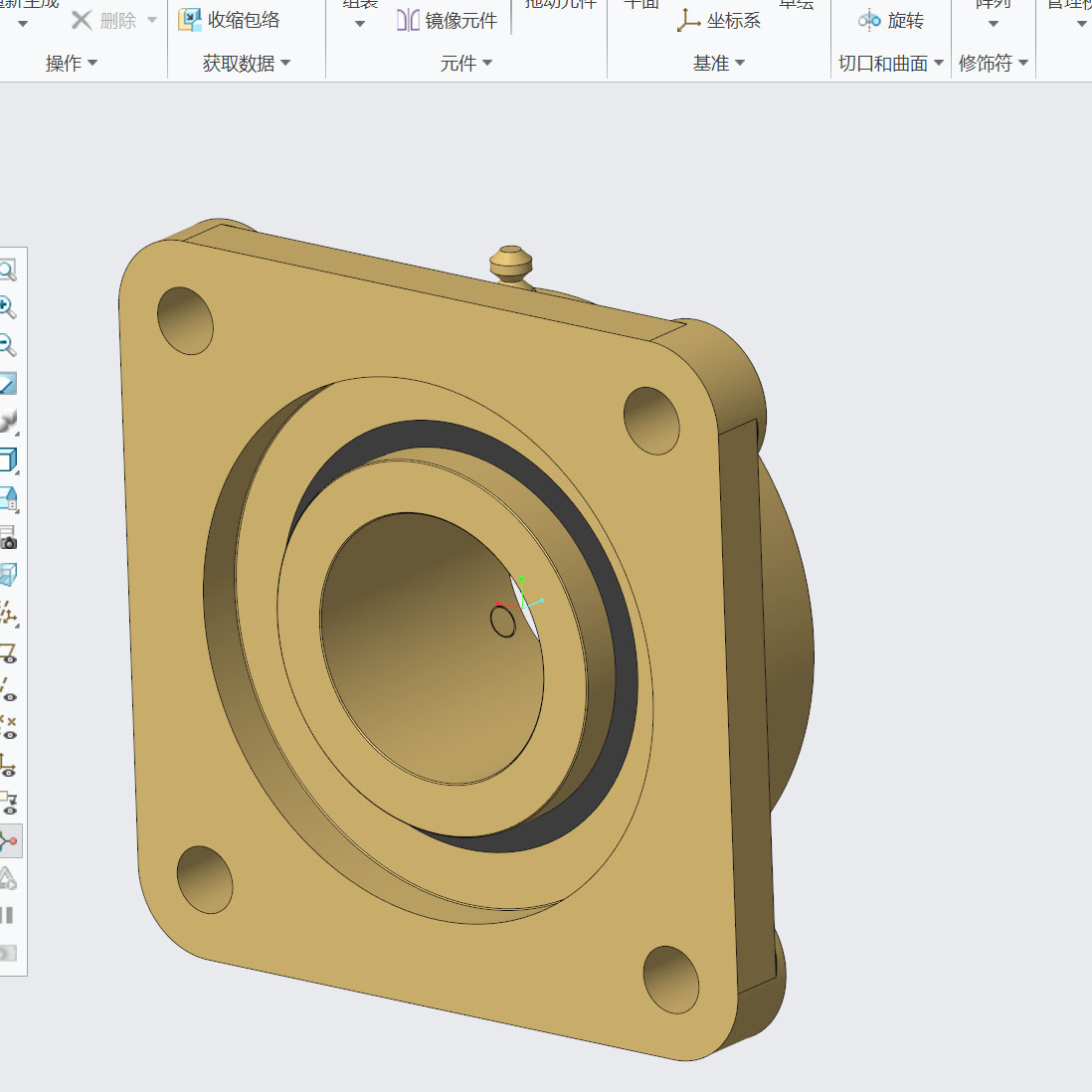Click the camera snapshot icon
This screenshot has height=1092, width=1092.
pos(7,538)
